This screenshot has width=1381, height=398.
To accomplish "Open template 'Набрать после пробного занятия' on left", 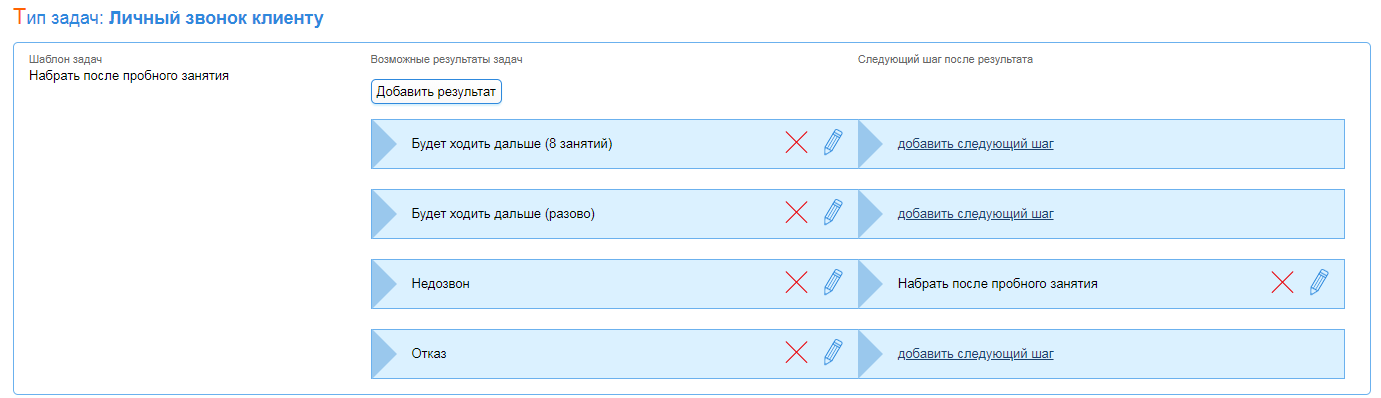I will click(x=129, y=75).
